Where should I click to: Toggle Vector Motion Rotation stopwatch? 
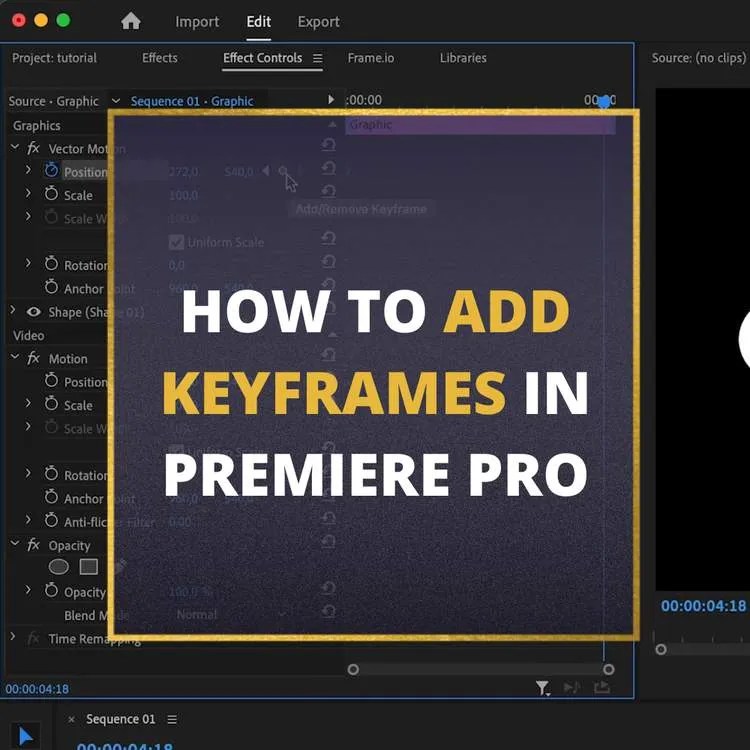[51, 264]
